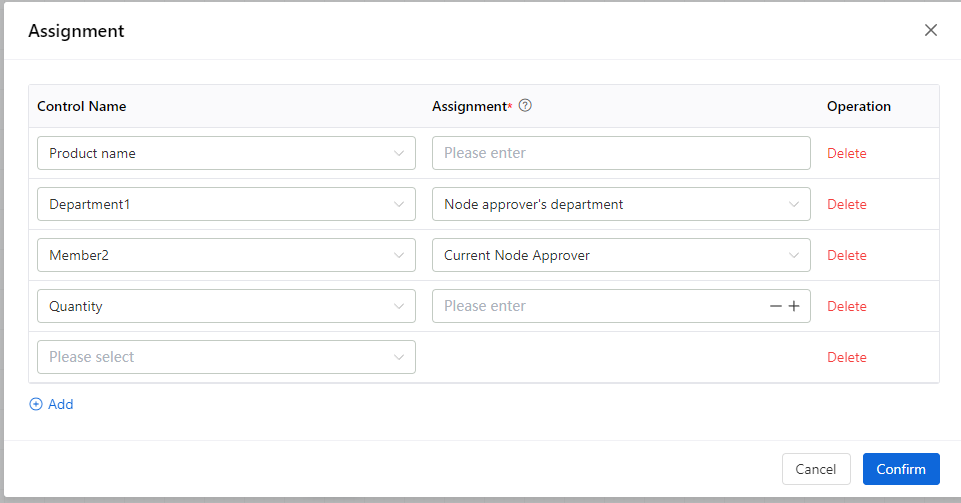This screenshot has height=503, width=961.
Task: Delete the Quantity row
Action: [x=846, y=306]
